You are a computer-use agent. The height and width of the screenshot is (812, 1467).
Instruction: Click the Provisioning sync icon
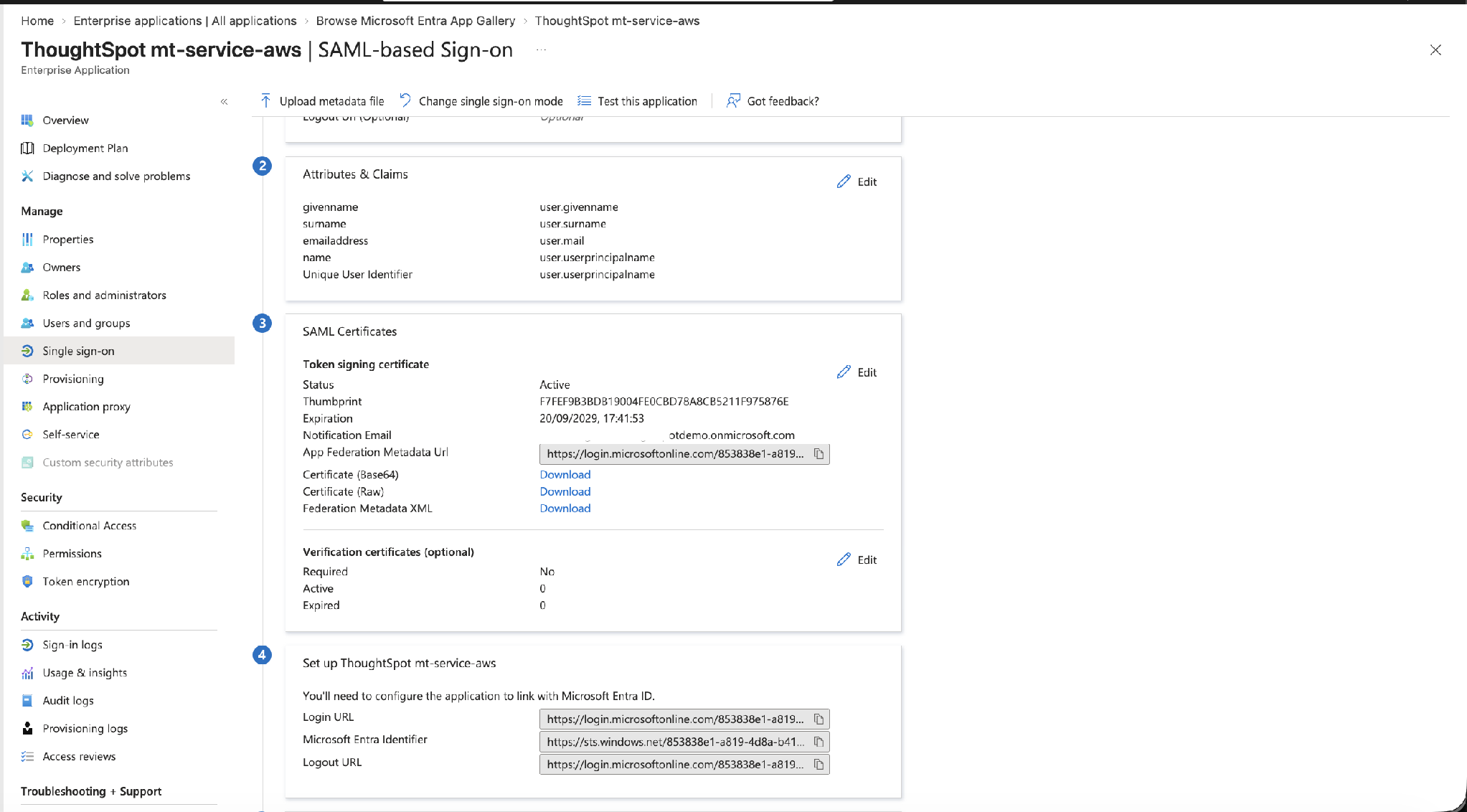coord(27,379)
